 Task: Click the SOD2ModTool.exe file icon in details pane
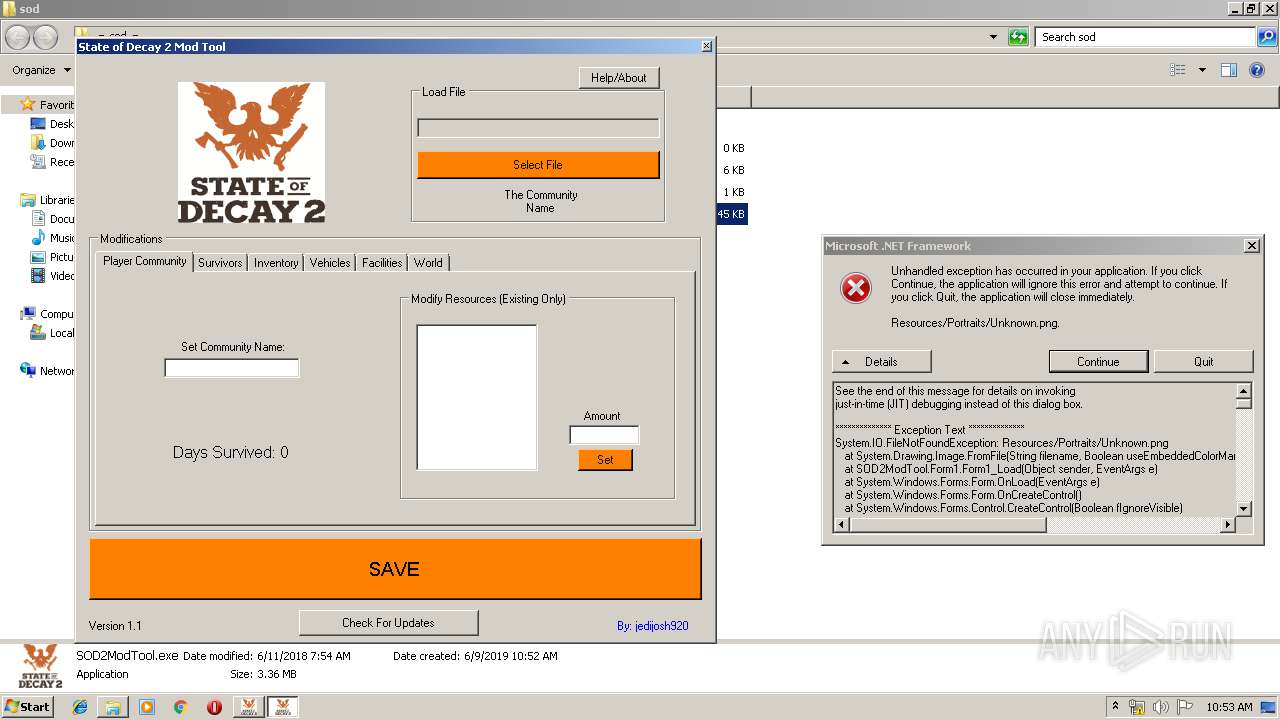[40, 665]
